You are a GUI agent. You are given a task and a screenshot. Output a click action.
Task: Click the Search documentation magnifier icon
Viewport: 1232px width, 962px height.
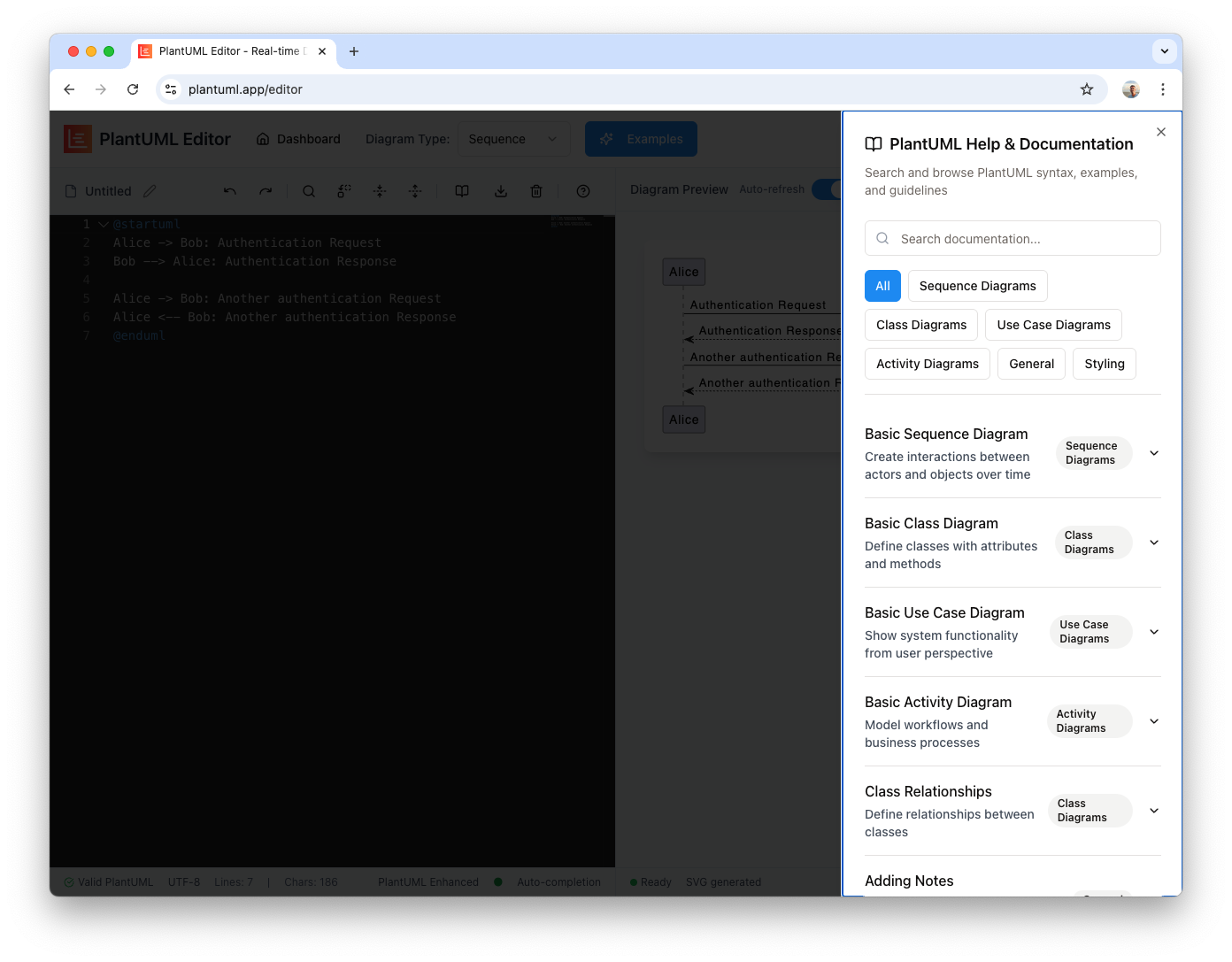point(882,238)
